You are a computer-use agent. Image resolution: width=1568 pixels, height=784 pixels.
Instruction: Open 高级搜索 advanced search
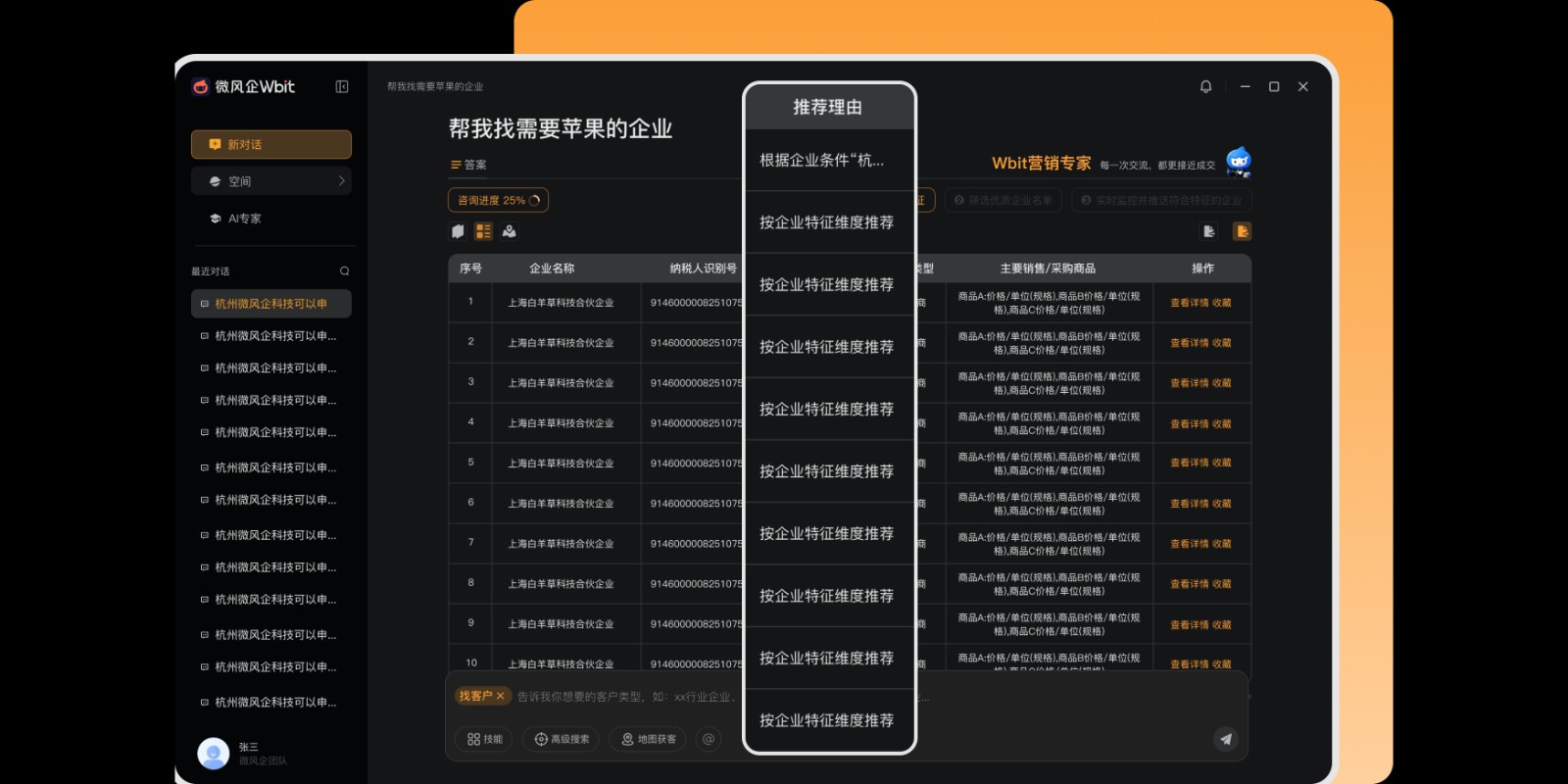click(x=562, y=739)
